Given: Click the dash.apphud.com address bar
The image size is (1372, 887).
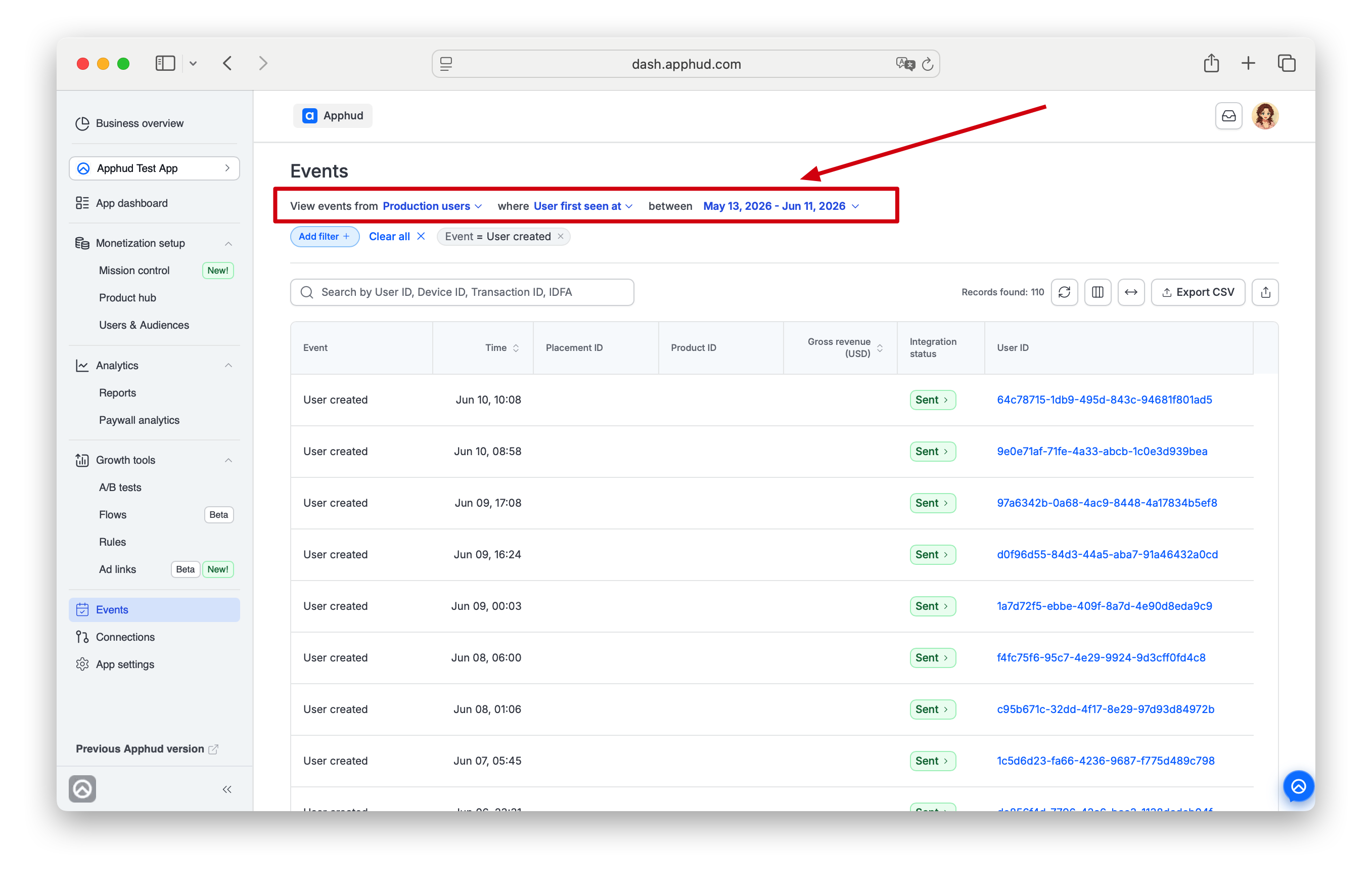Looking at the screenshot, I should pyautogui.click(x=685, y=64).
